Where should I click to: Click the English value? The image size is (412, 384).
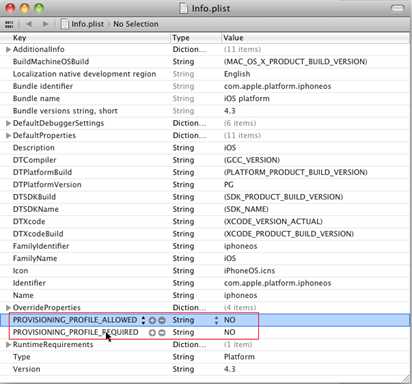click(237, 74)
